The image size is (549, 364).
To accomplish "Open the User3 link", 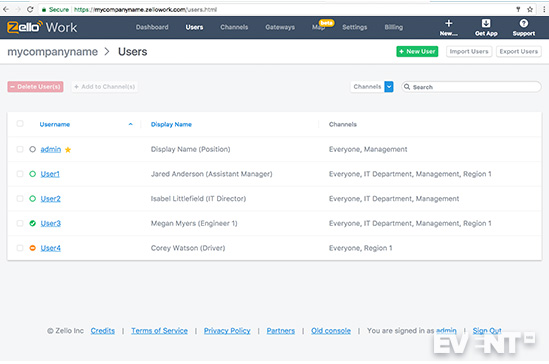I will coord(50,223).
